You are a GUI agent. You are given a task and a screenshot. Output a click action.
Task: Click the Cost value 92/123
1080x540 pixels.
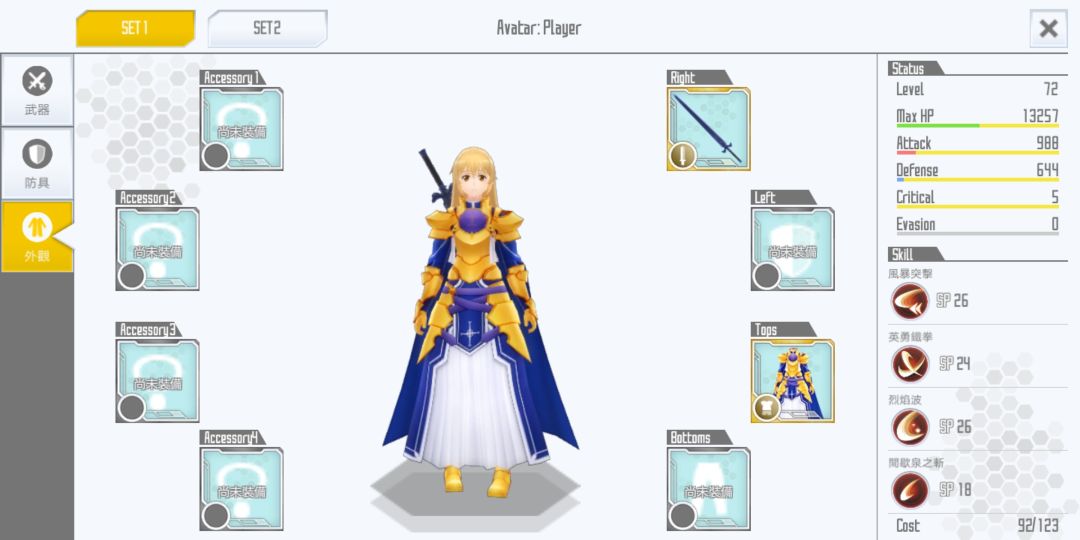click(1038, 526)
